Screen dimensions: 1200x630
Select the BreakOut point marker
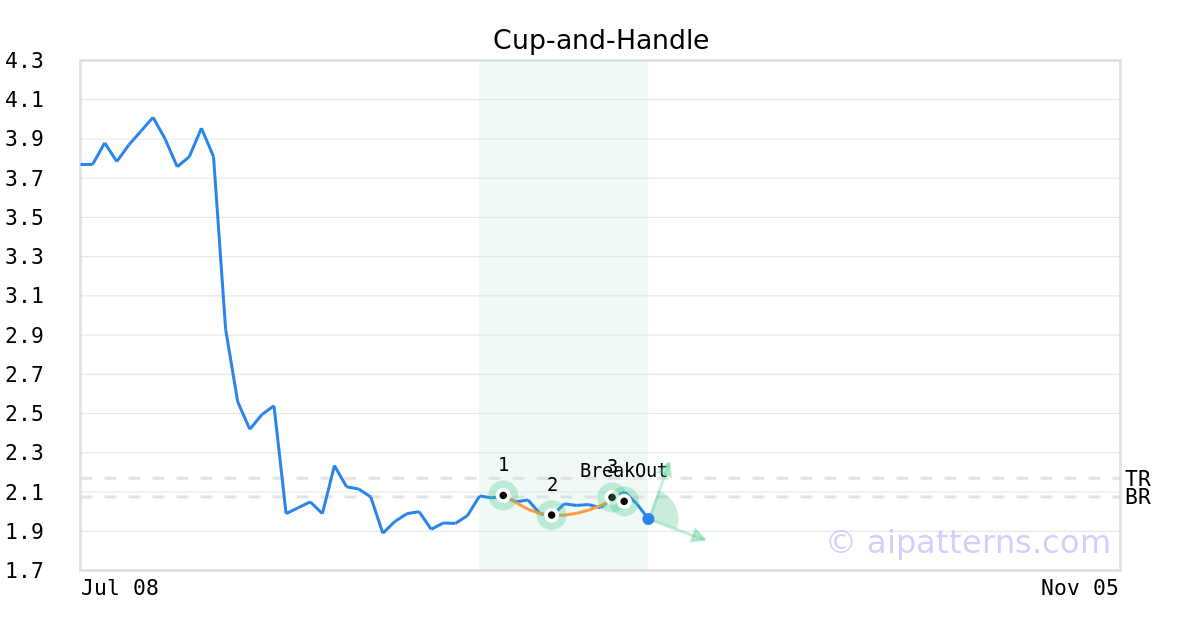624,501
